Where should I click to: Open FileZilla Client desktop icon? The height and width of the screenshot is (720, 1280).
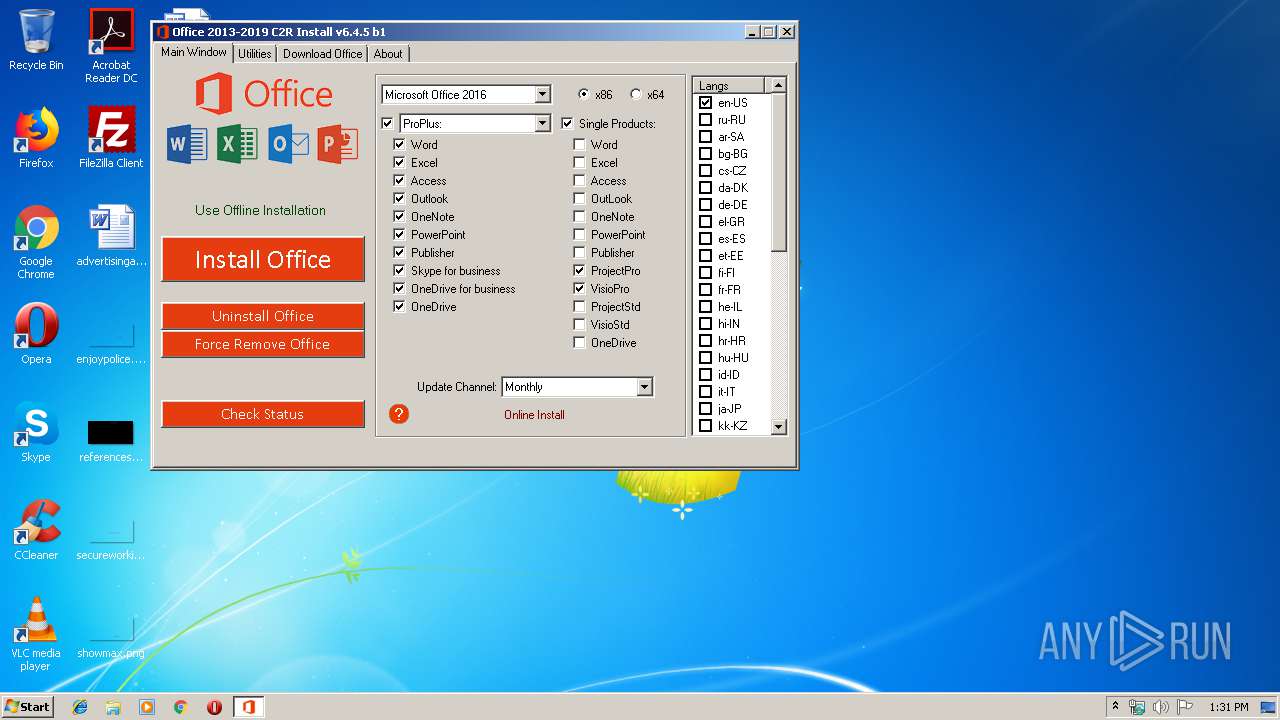click(111, 138)
